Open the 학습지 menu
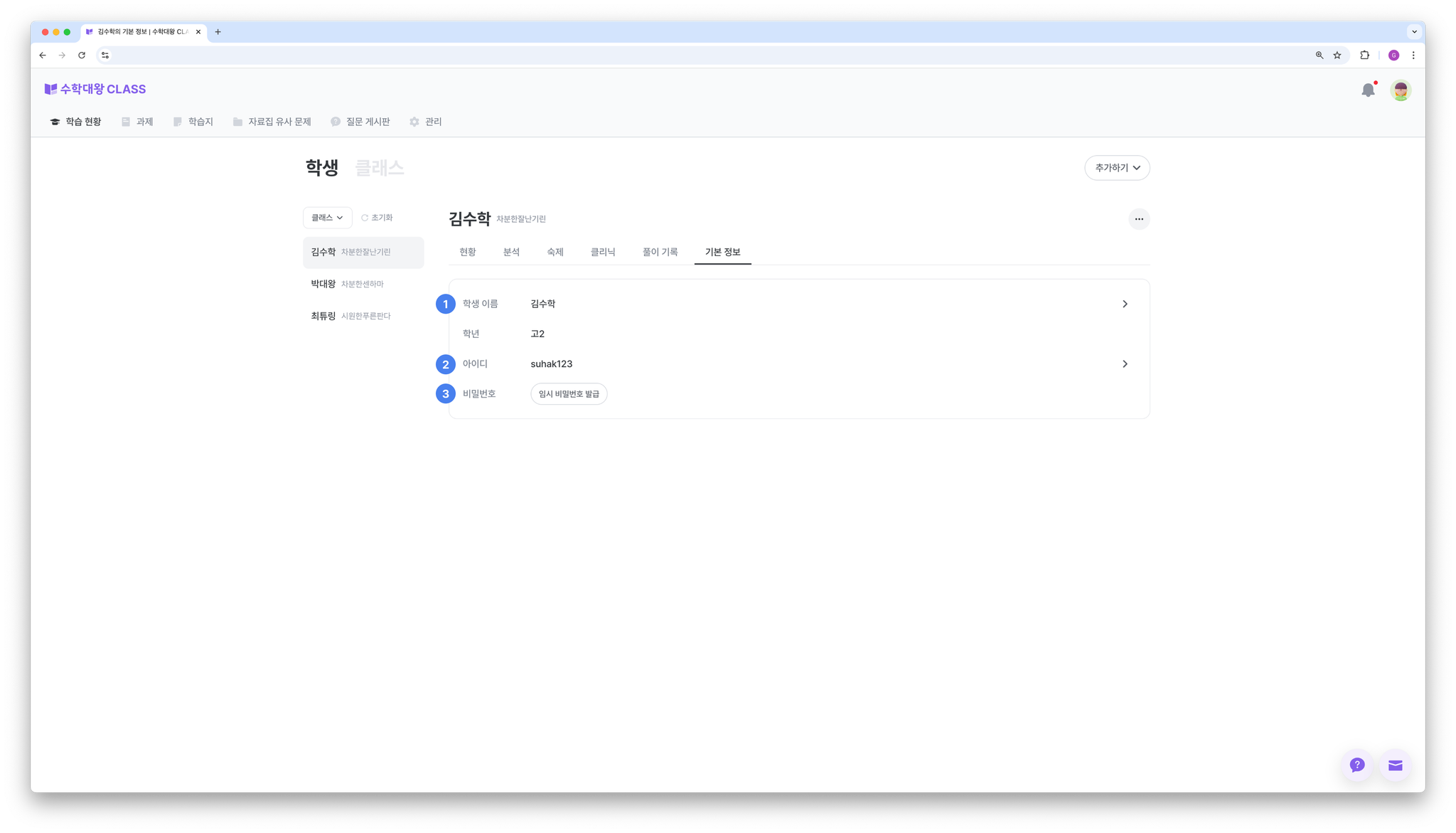Viewport: 1456px width, 833px height. tap(193, 122)
